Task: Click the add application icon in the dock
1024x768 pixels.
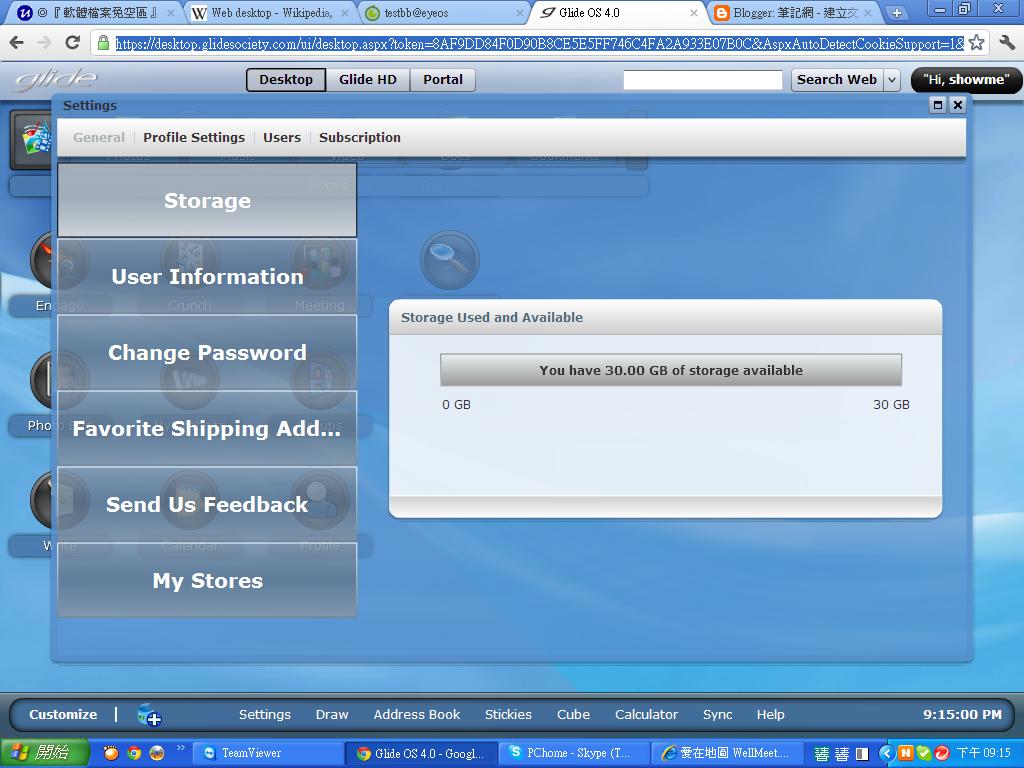Action: 149,715
